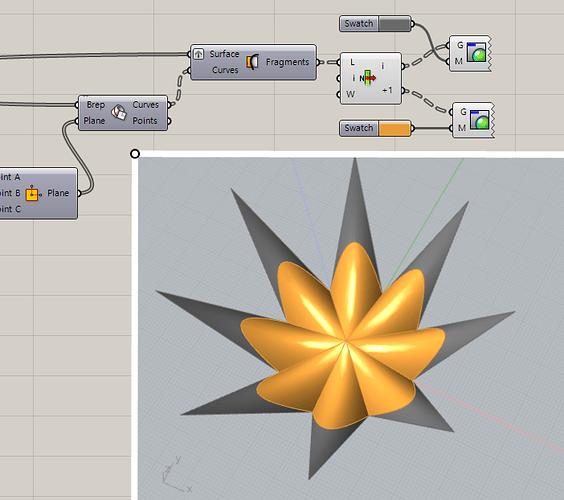564x500 pixels.
Task: Select the lower Swatch label
Action: coord(358,128)
